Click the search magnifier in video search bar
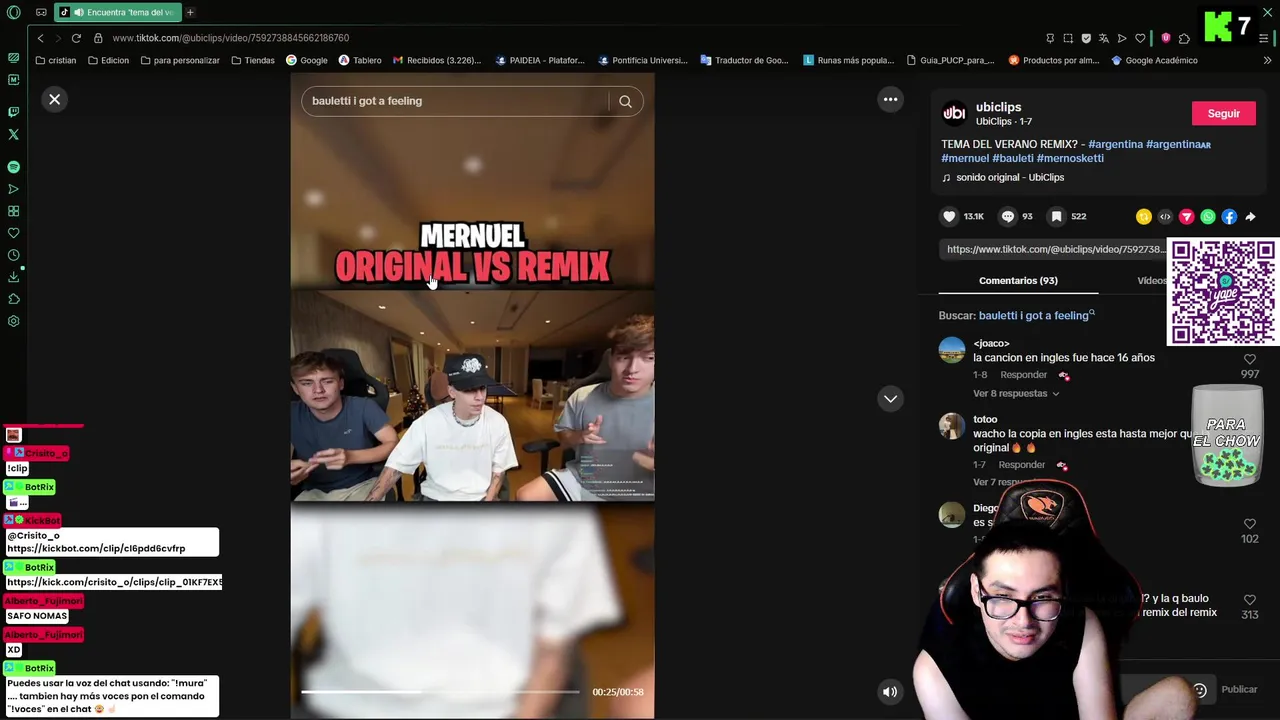 (x=625, y=101)
